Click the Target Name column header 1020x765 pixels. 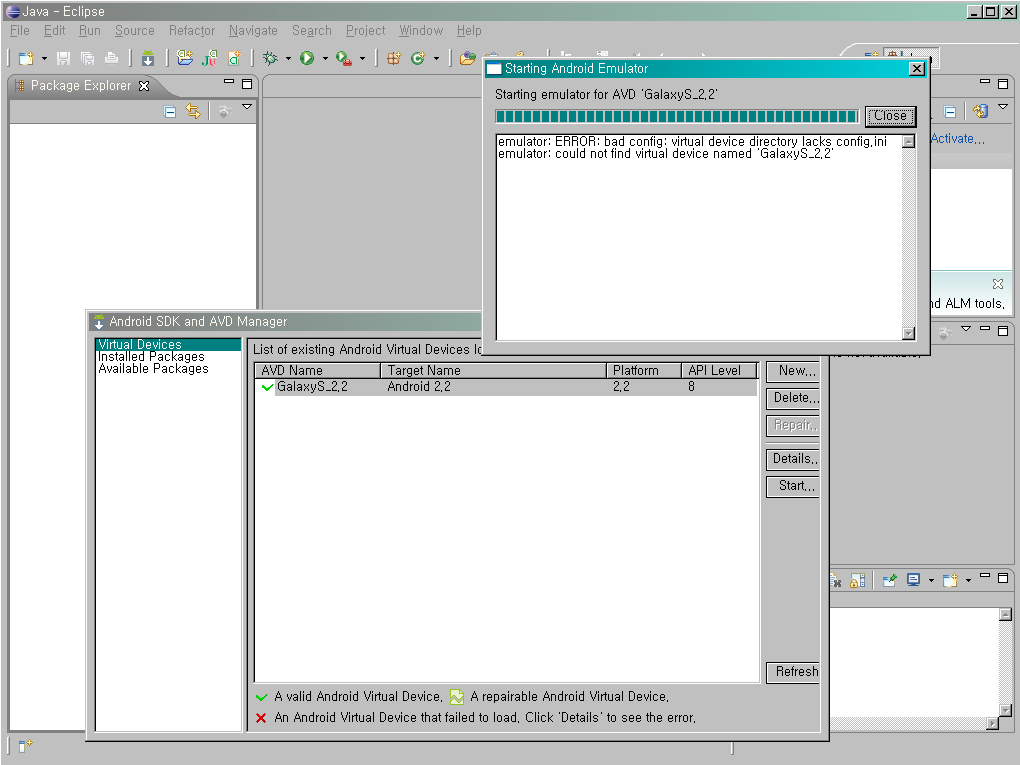click(x=493, y=371)
